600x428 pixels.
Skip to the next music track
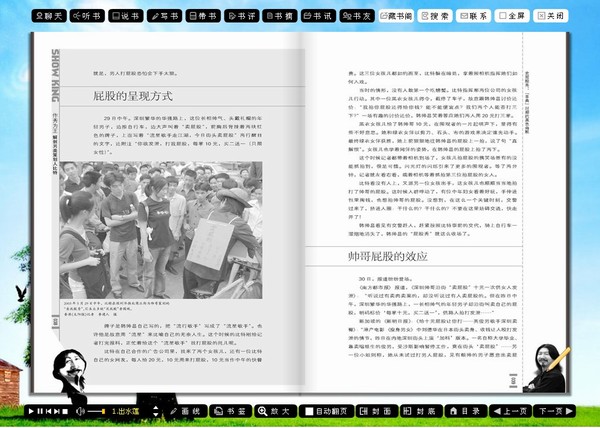tap(57, 412)
